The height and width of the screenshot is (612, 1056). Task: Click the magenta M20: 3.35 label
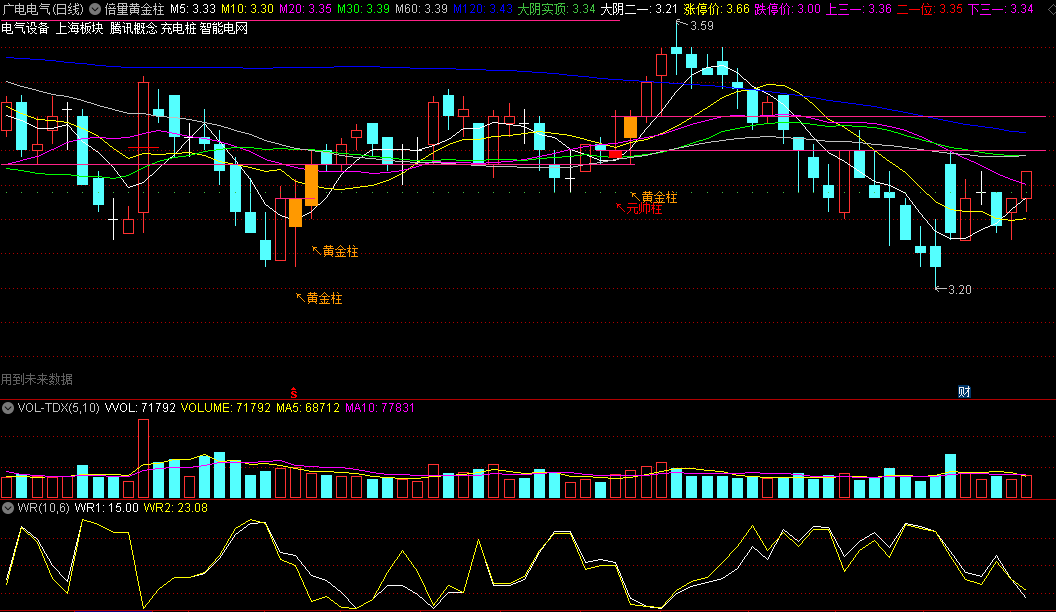coord(305,9)
